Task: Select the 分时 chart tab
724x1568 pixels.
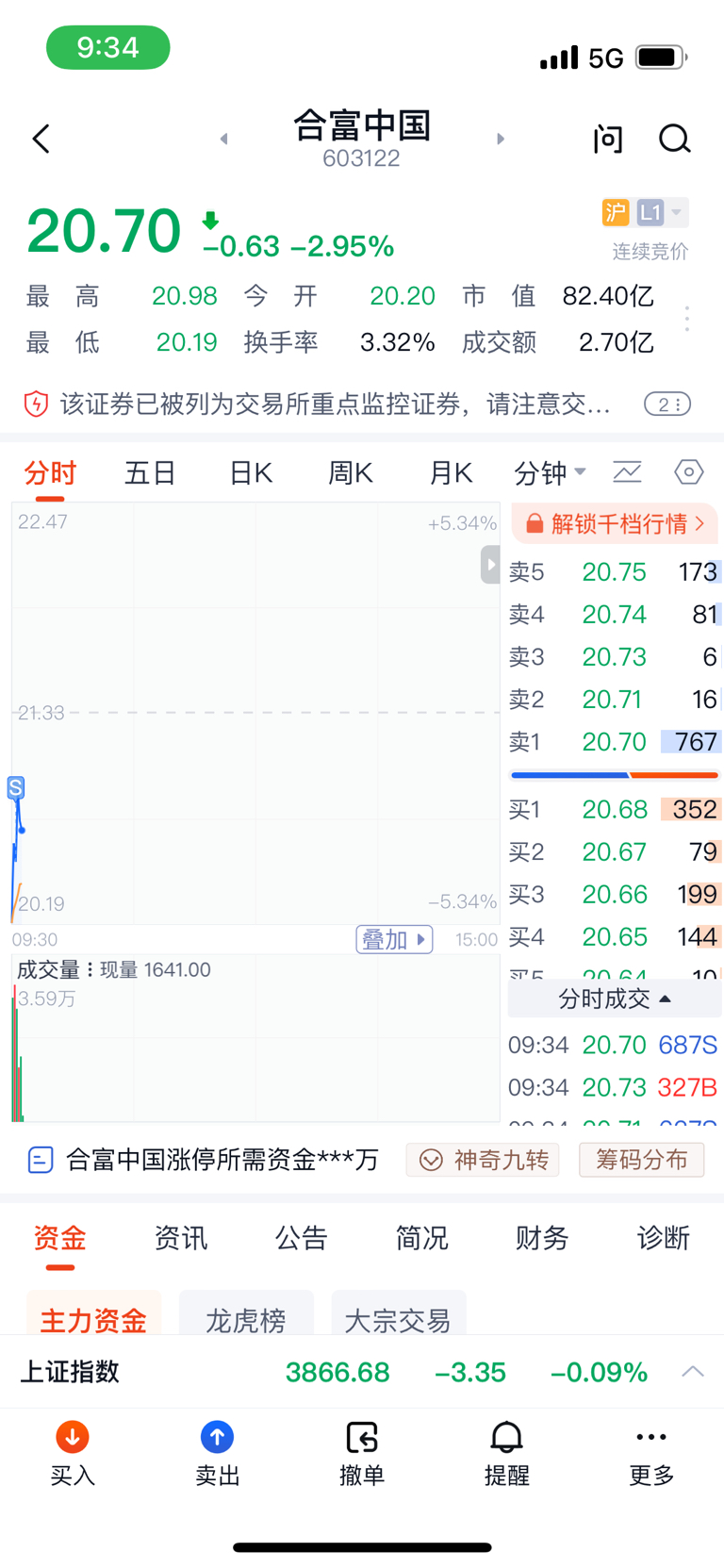Action: click(50, 472)
